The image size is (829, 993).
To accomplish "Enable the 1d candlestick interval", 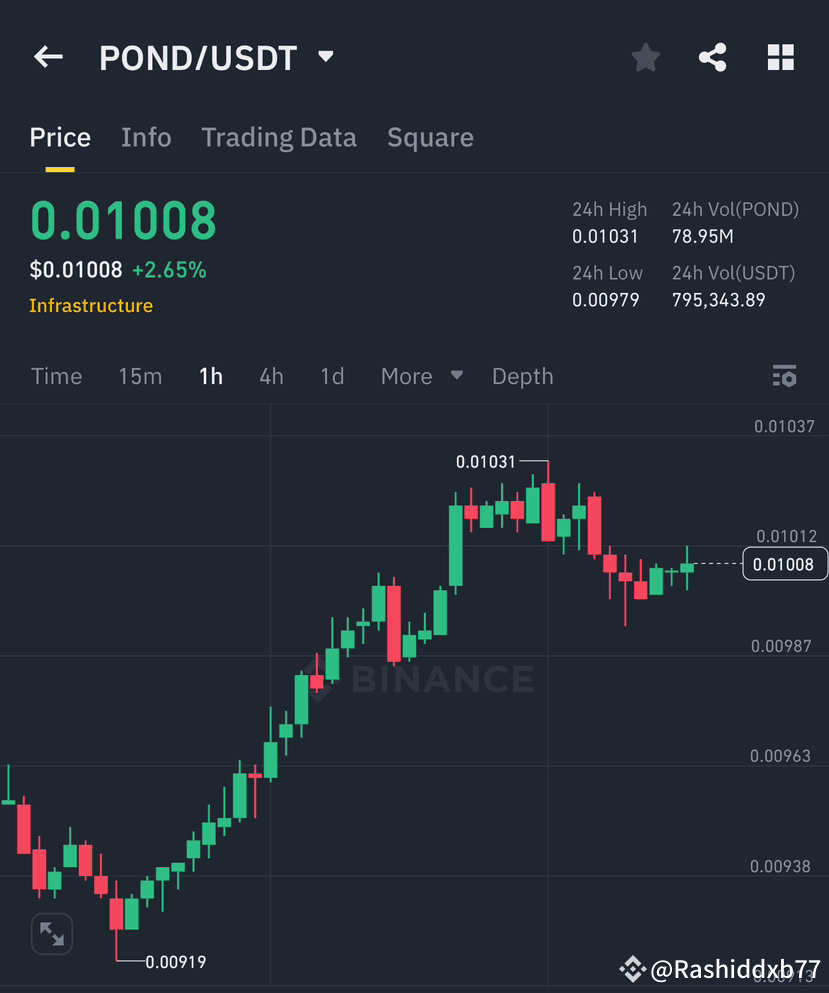I will (x=333, y=376).
